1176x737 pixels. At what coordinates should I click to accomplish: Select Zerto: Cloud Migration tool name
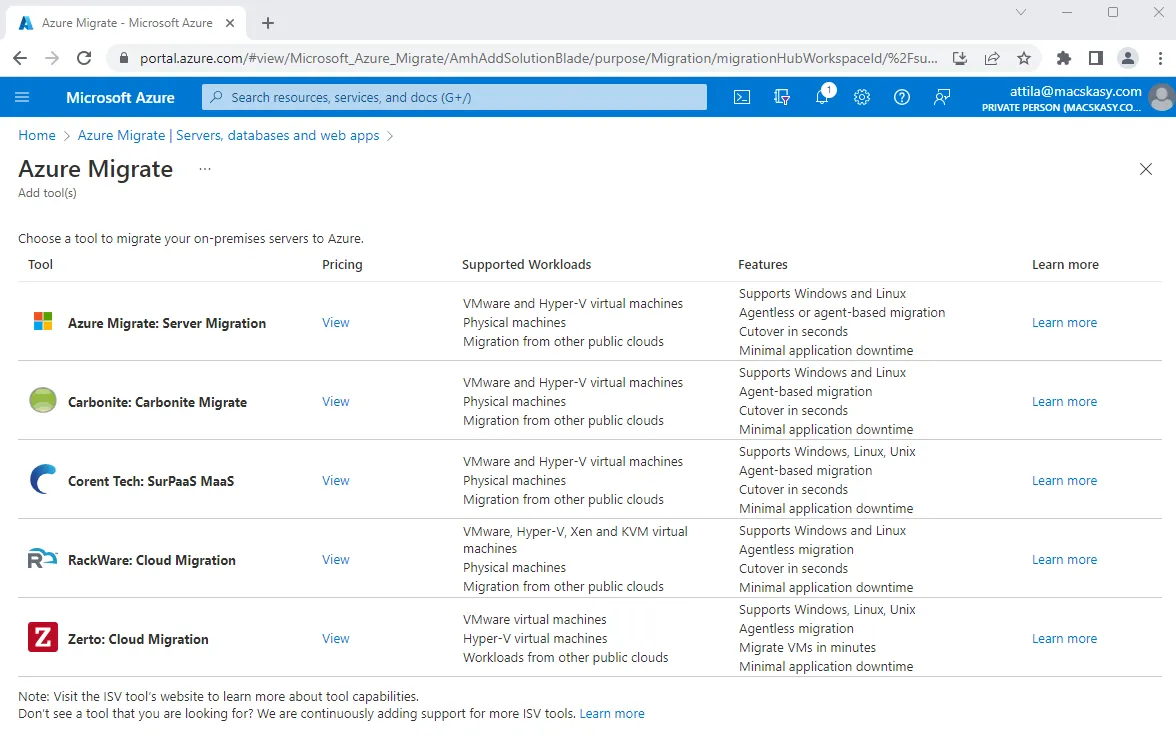coord(138,640)
